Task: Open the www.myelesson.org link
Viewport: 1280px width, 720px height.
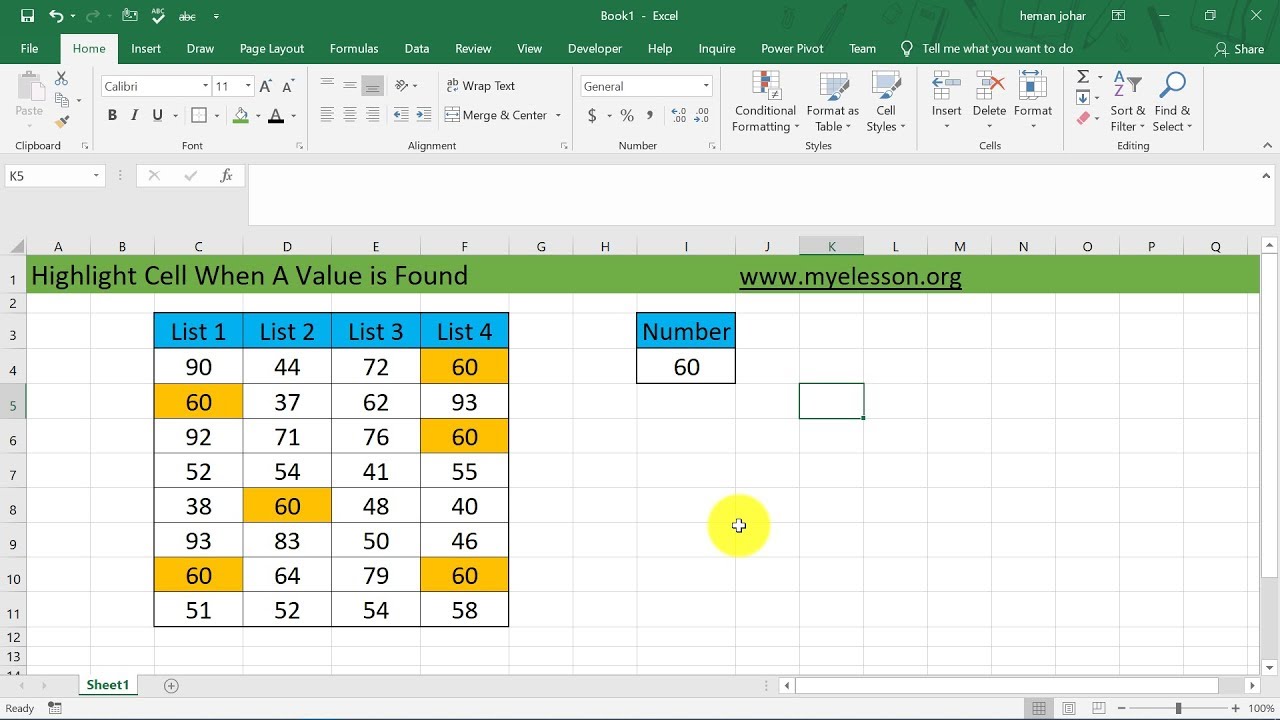Action: (850, 276)
